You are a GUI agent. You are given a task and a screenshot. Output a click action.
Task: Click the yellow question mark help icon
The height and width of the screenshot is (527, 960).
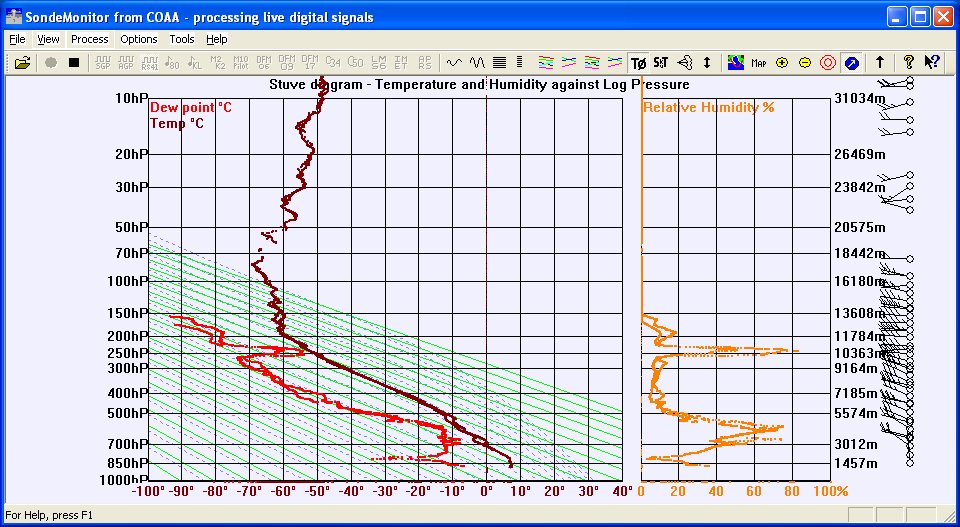pyautogui.click(x=909, y=62)
